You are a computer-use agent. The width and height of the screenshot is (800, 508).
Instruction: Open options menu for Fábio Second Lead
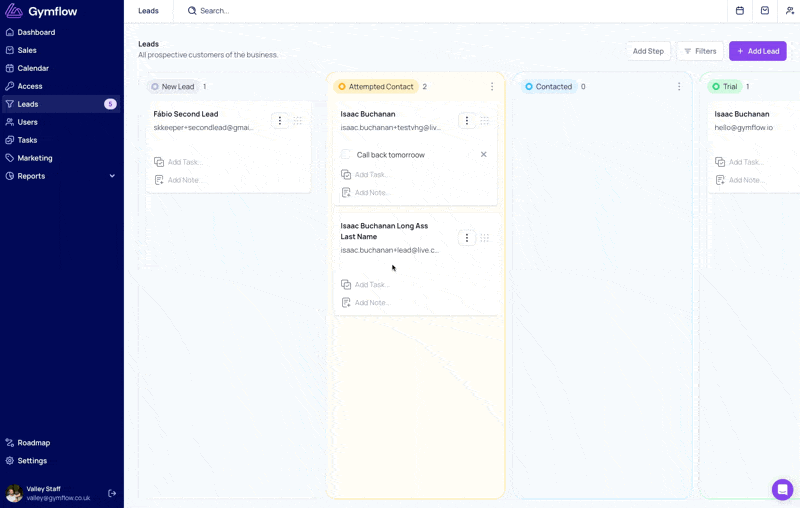(280, 121)
